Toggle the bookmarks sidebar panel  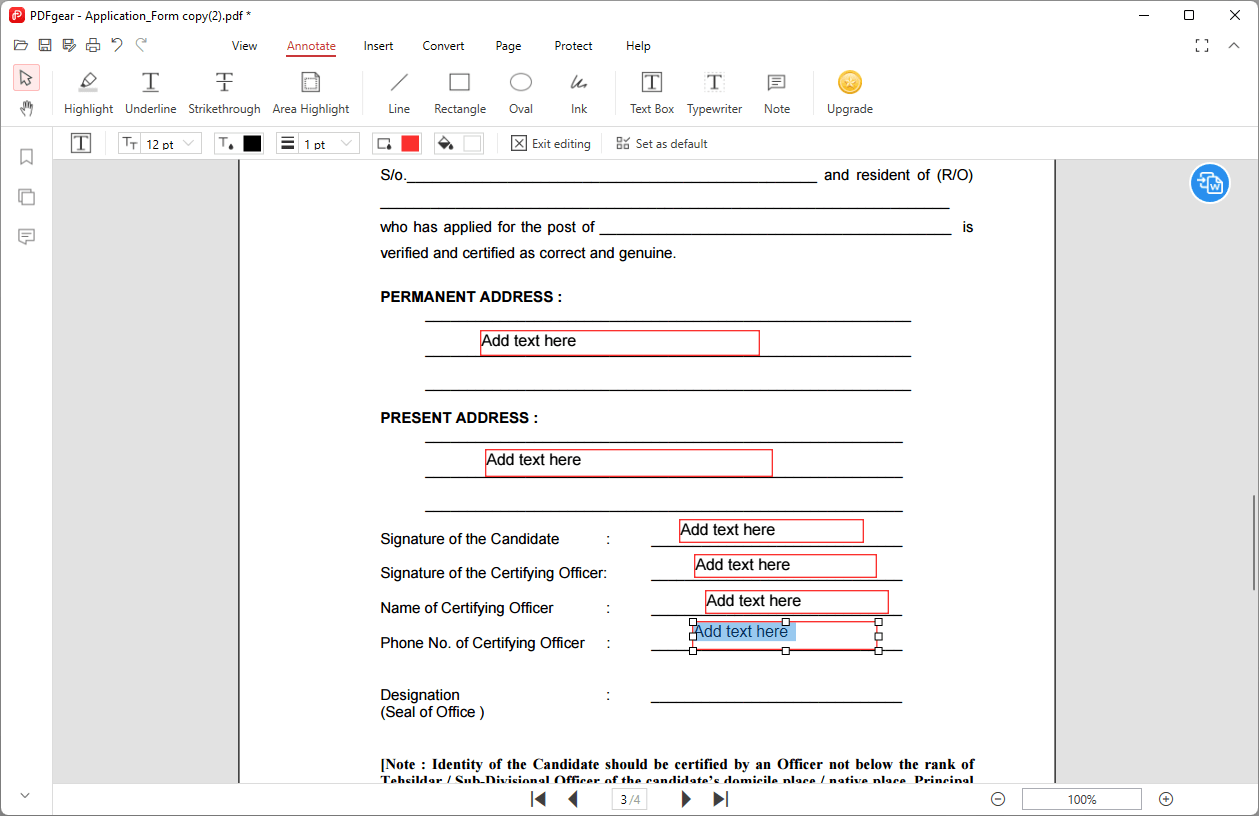point(26,157)
